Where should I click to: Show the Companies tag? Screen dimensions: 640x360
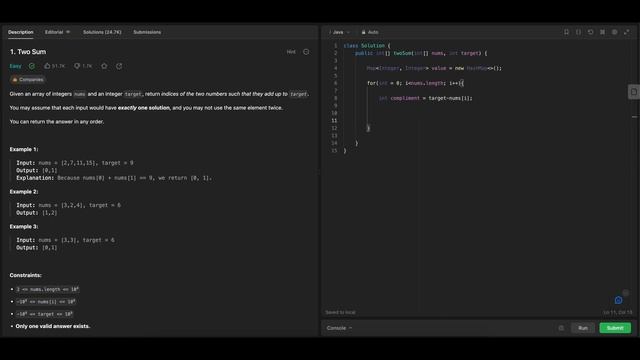click(27, 80)
